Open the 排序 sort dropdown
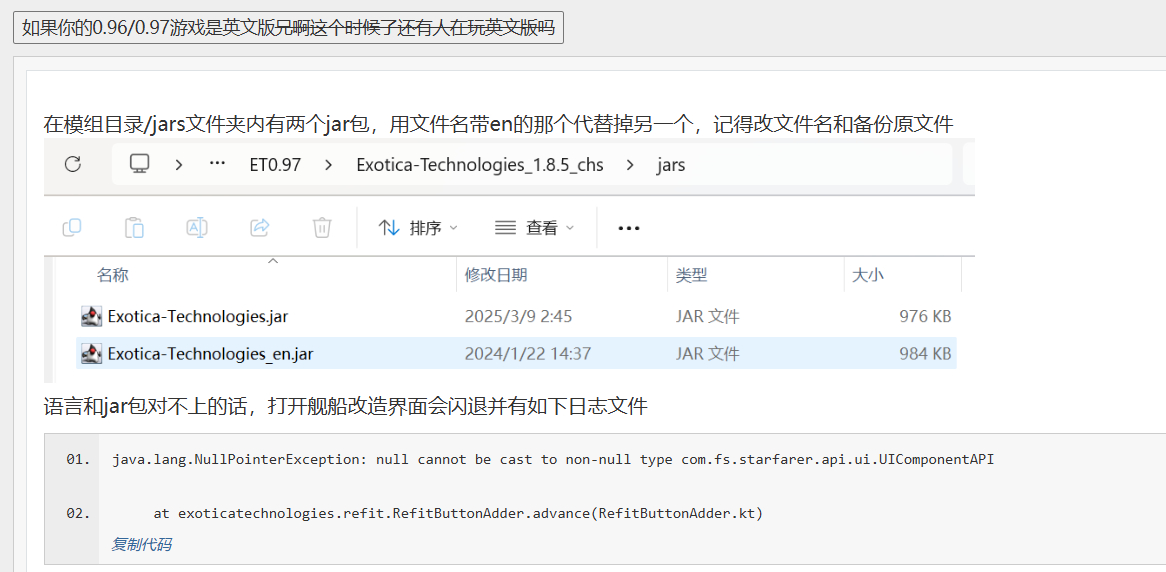This screenshot has width=1166, height=572. tap(418, 228)
